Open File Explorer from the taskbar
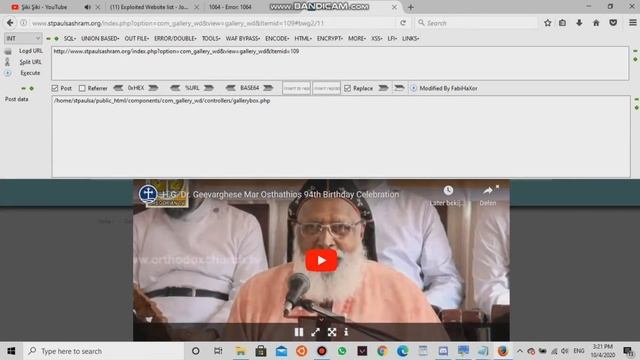 [240, 351]
